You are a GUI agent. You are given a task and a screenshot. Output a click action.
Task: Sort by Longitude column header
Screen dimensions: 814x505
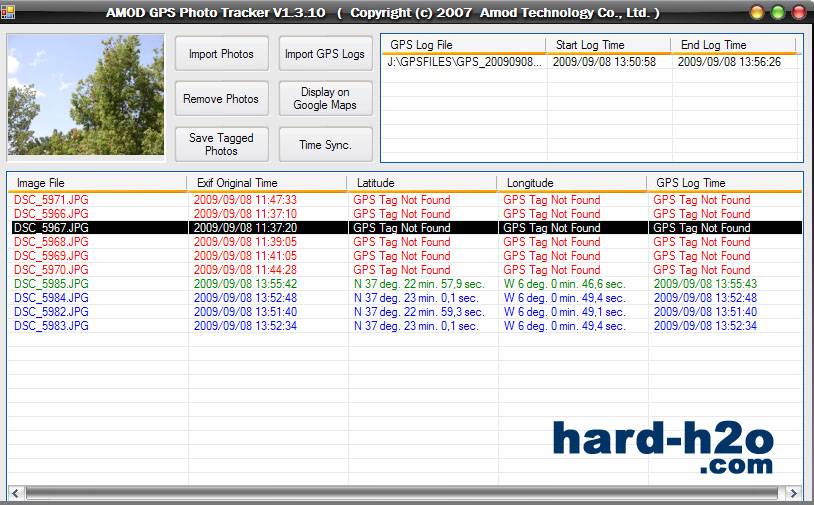pyautogui.click(x=572, y=183)
